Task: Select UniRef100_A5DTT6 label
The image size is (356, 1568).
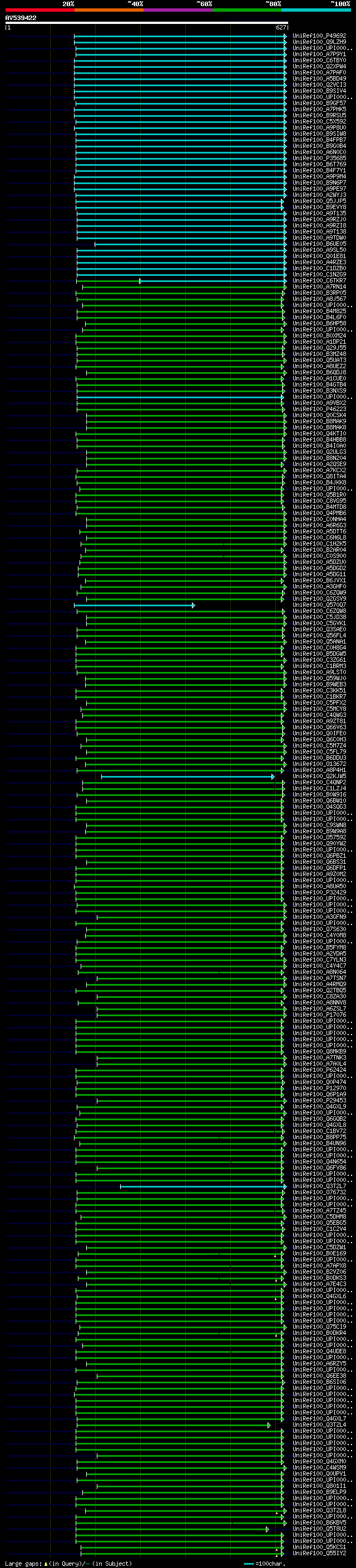Action: 319,531
